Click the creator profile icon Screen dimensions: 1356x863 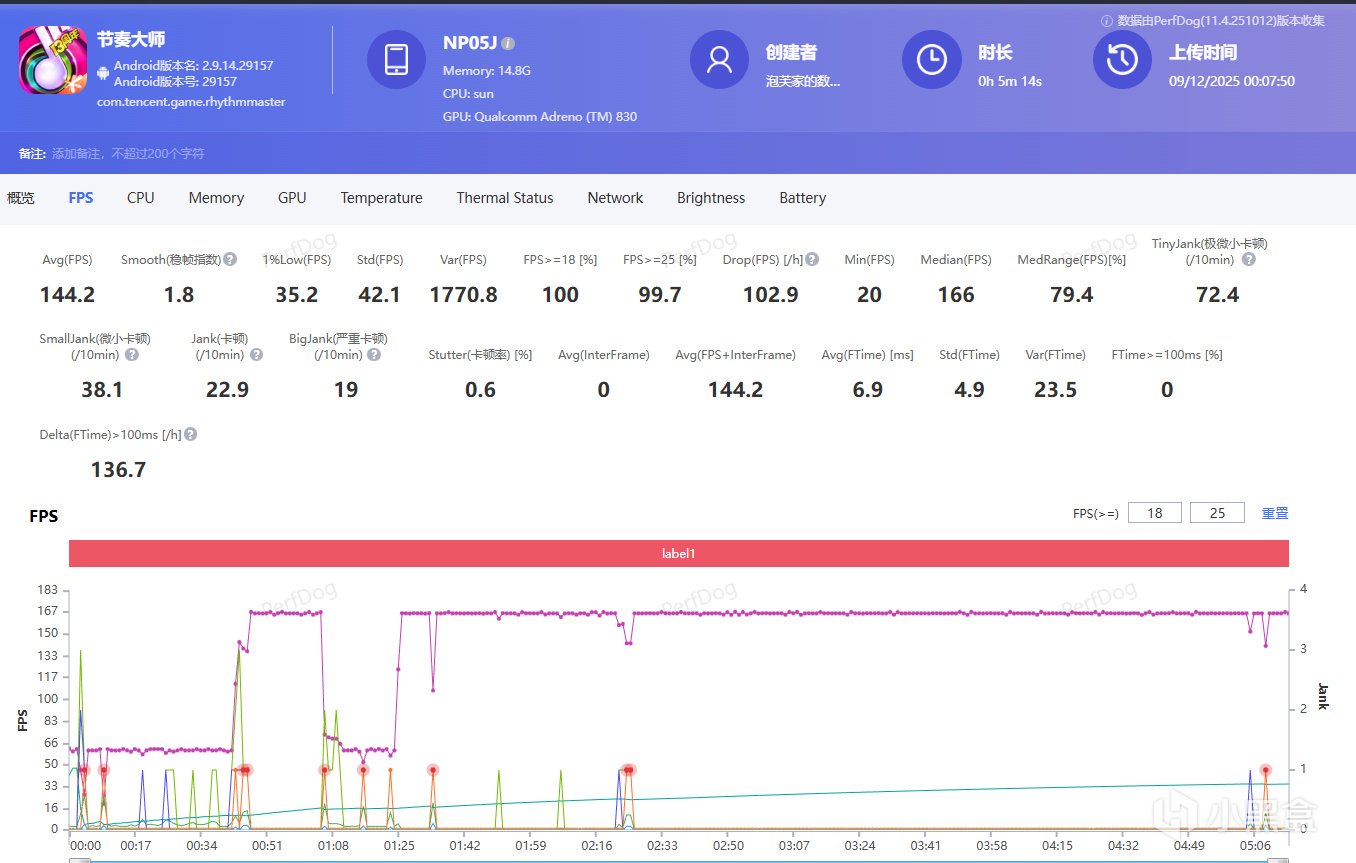pyautogui.click(x=719, y=59)
